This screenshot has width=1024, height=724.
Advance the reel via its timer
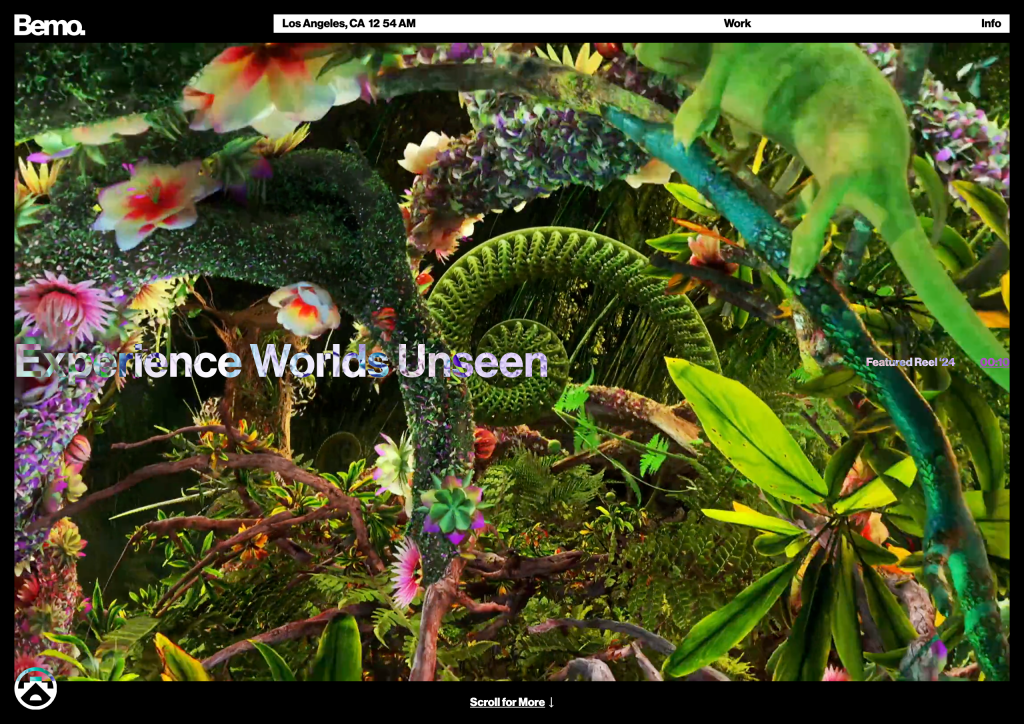(x=993, y=360)
